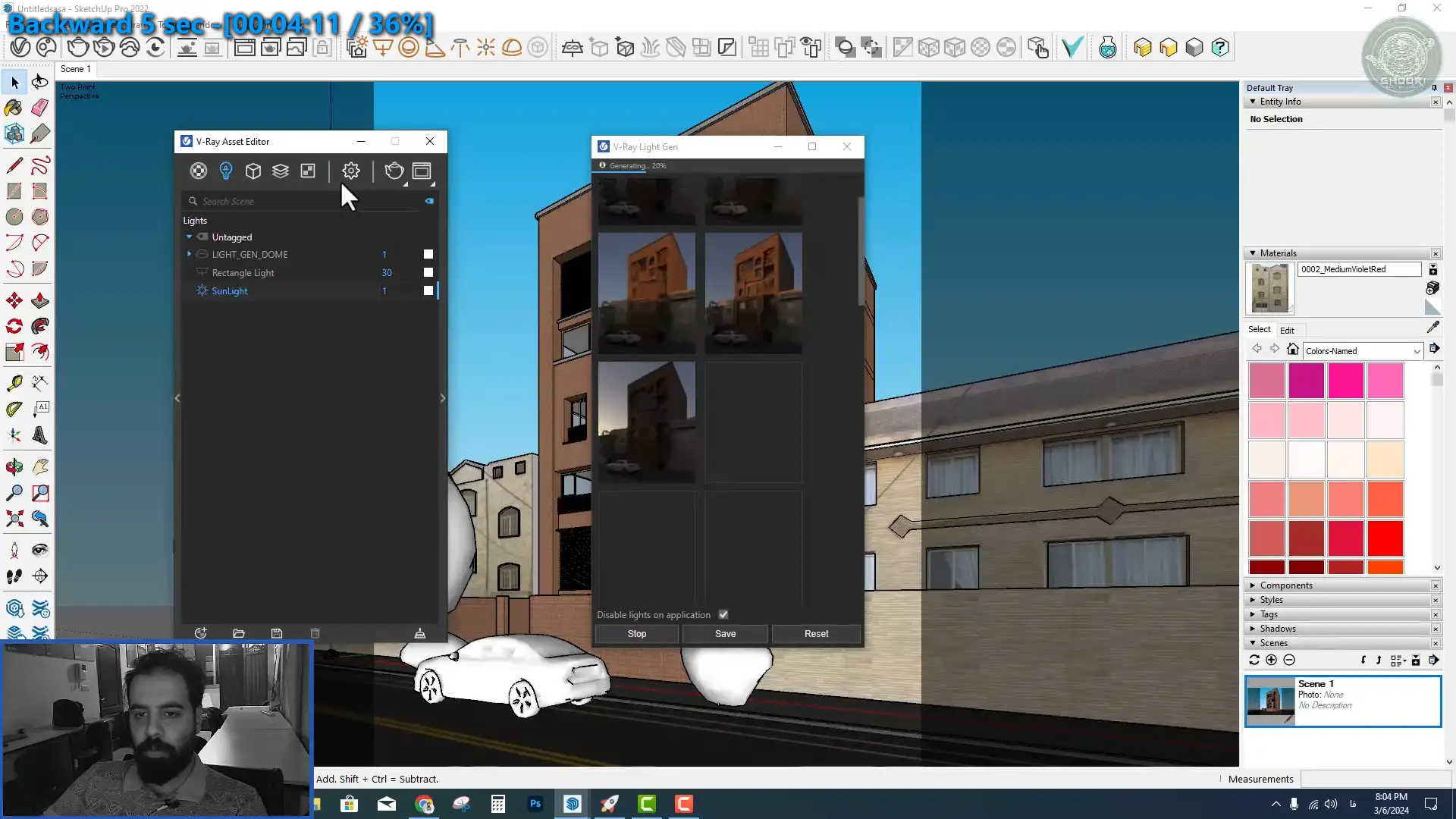Click the render teapot icon in Asset Editor
Screen dimensions: 1456x819
tap(394, 171)
